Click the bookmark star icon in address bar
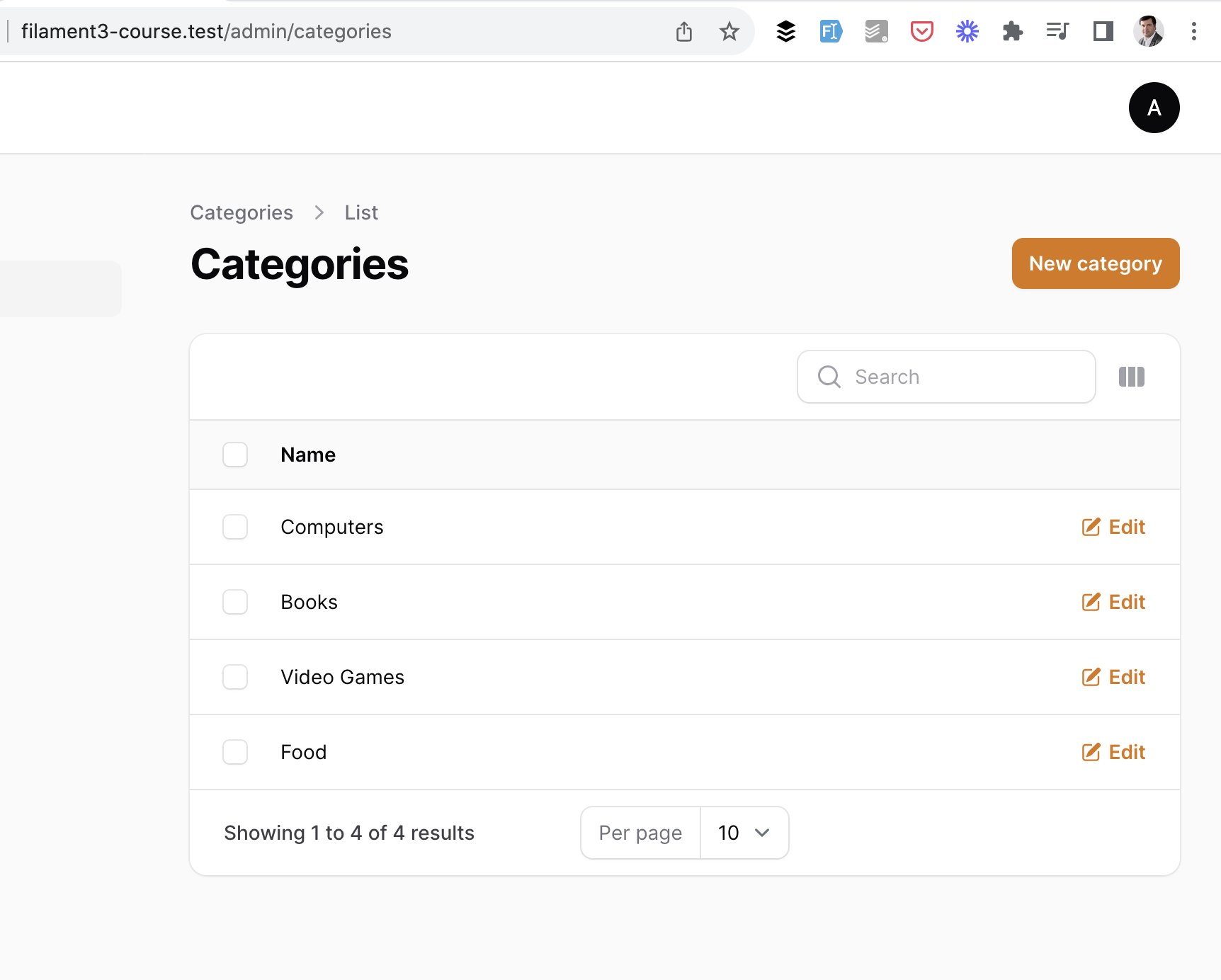 729,31
